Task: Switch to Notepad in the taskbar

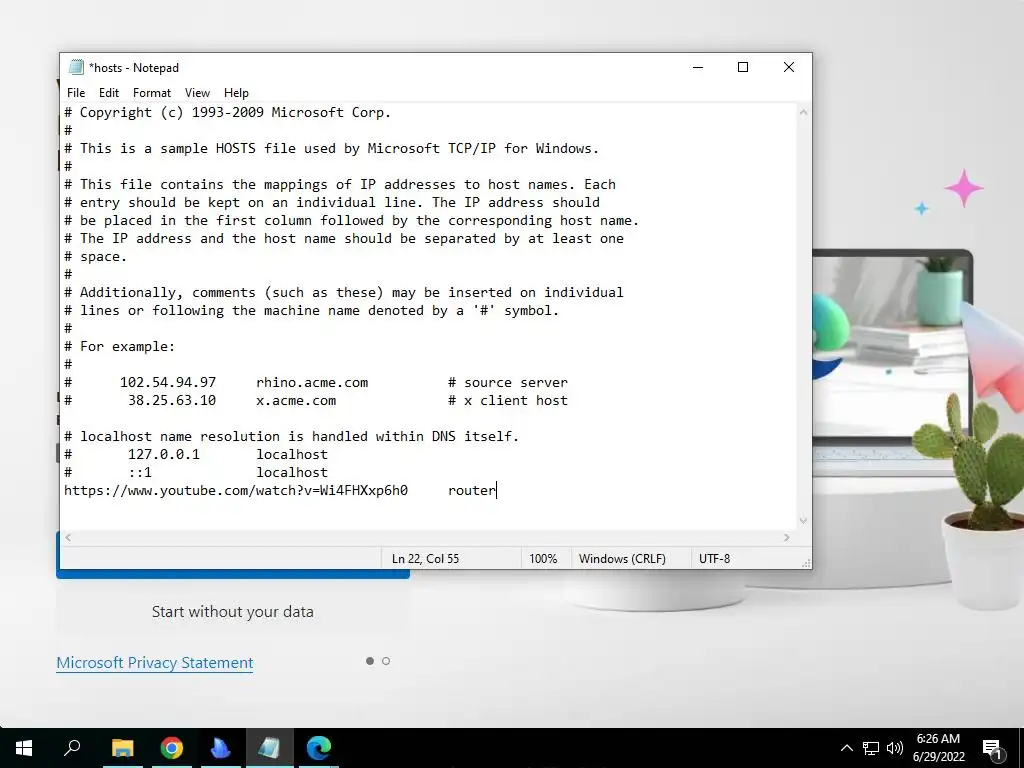Action: pyautogui.click(x=269, y=748)
